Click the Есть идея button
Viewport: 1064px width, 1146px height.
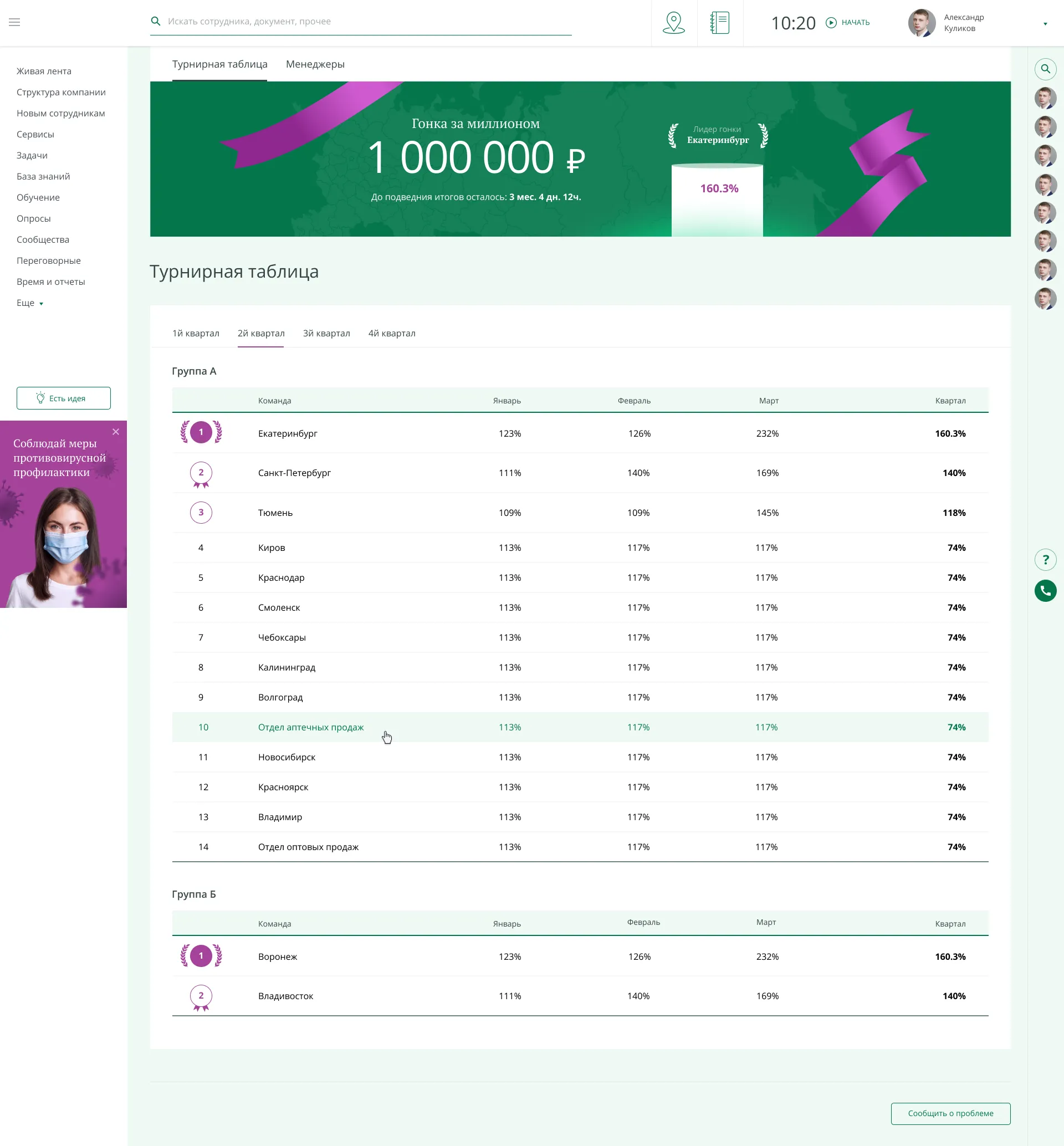coord(63,398)
